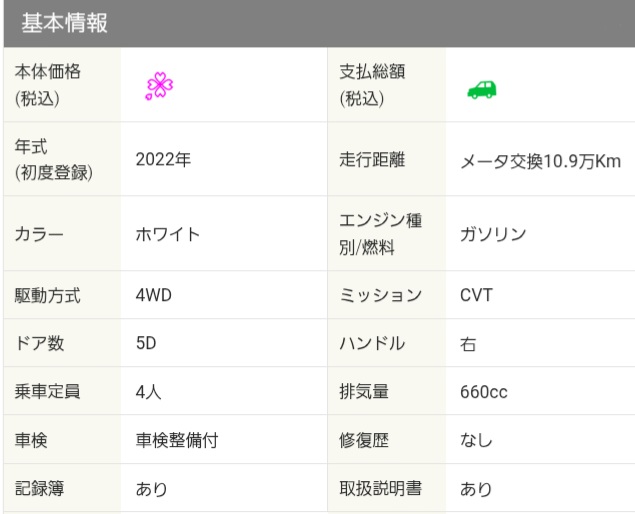The image size is (635, 514).
Task: Select the 4WD drive type value
Action: [154, 295]
